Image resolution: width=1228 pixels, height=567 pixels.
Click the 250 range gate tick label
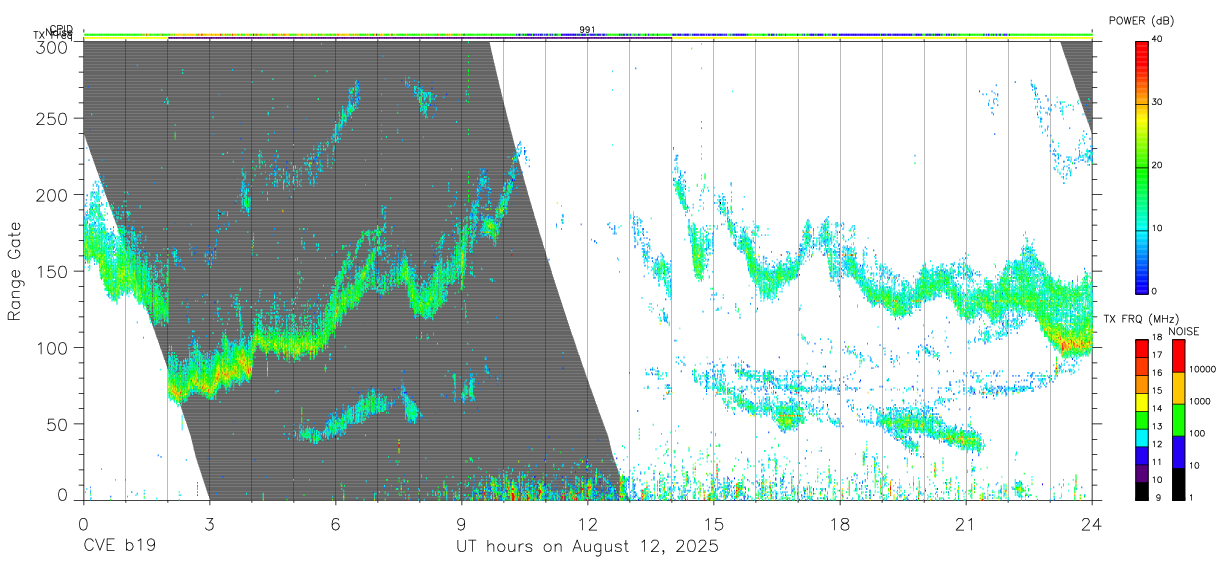tap(50, 119)
